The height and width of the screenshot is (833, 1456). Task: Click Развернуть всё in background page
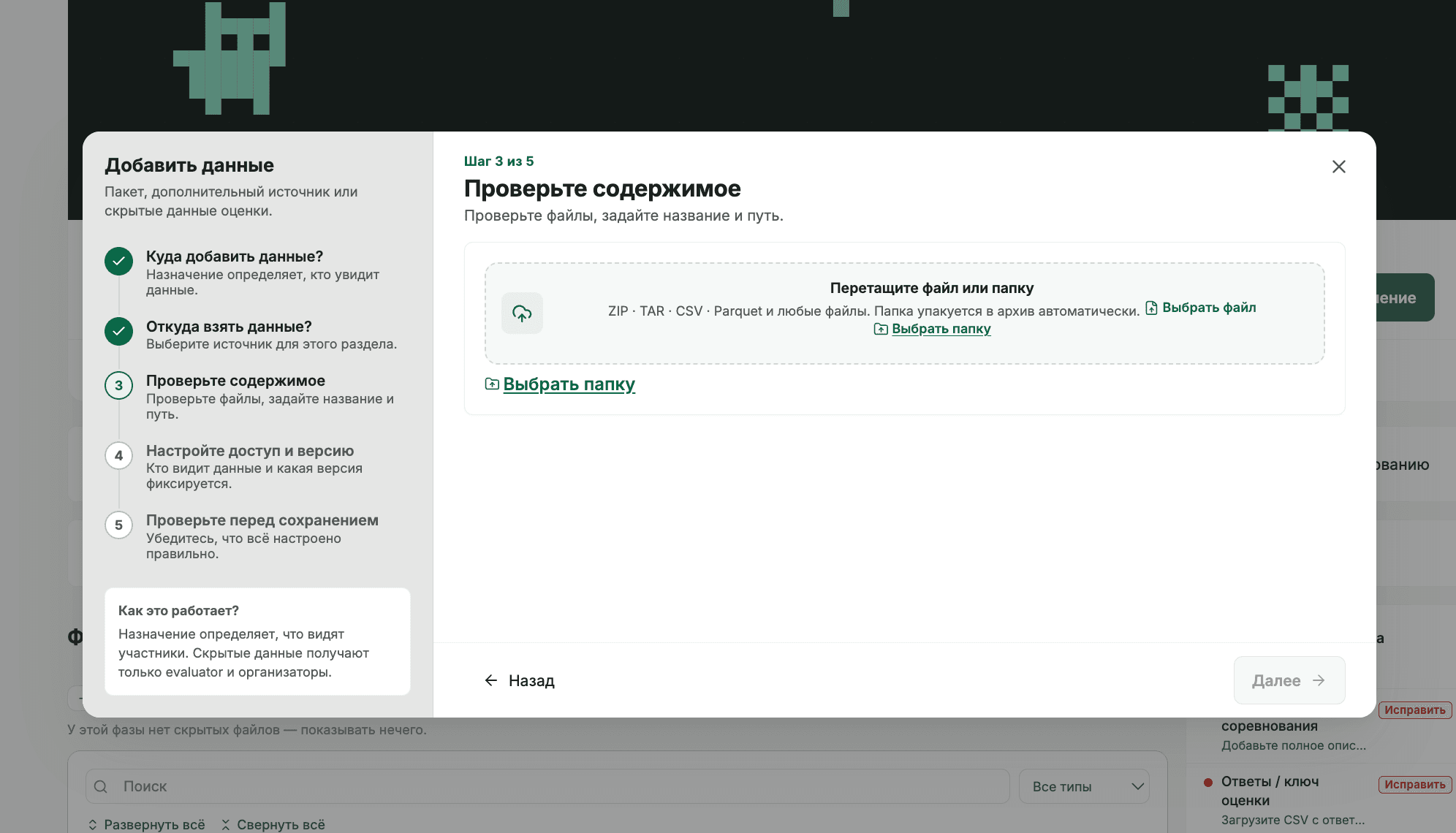146,824
